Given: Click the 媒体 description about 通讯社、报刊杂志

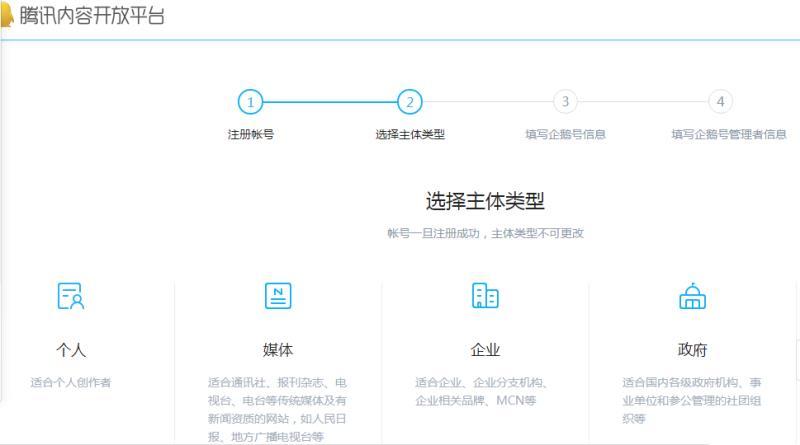Looking at the screenshot, I should coord(278,409).
